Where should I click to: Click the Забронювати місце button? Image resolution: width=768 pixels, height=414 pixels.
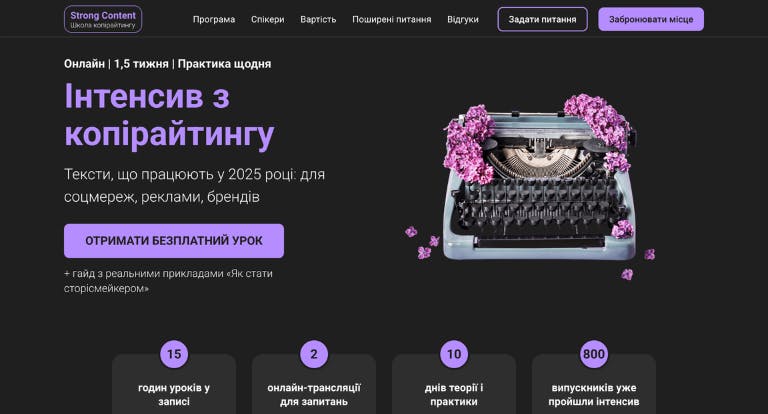(x=651, y=20)
